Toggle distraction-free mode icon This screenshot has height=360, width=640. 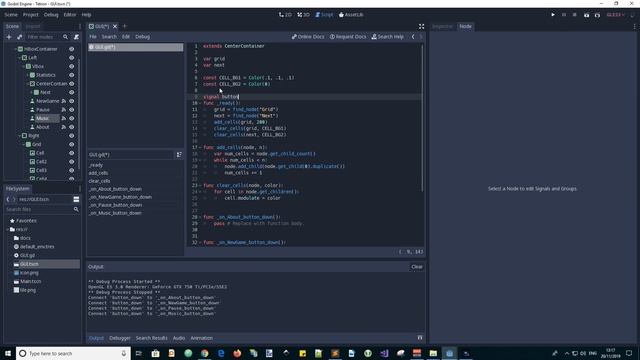pyautogui.click(x=421, y=26)
